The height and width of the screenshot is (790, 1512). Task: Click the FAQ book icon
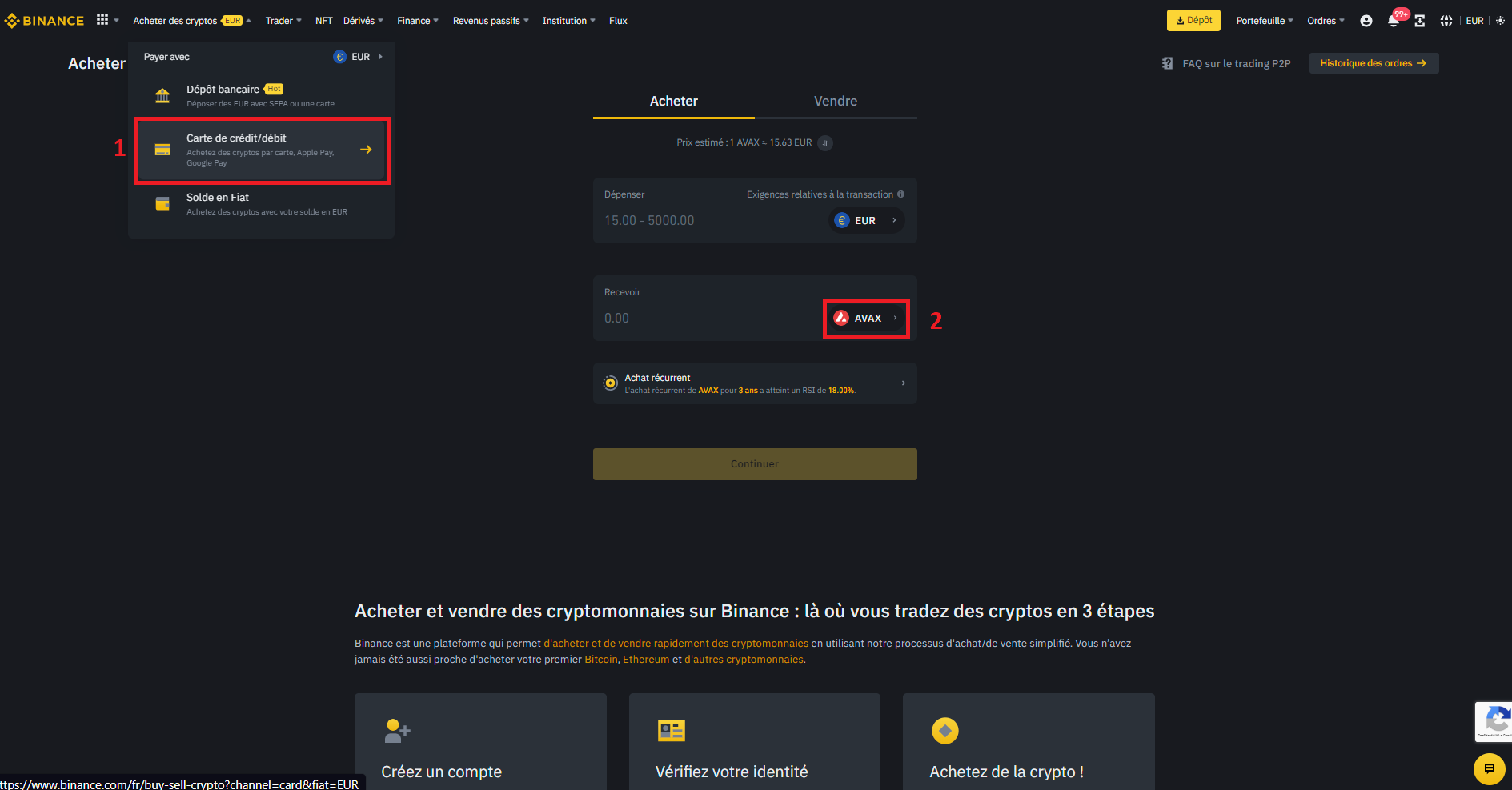pos(1167,63)
